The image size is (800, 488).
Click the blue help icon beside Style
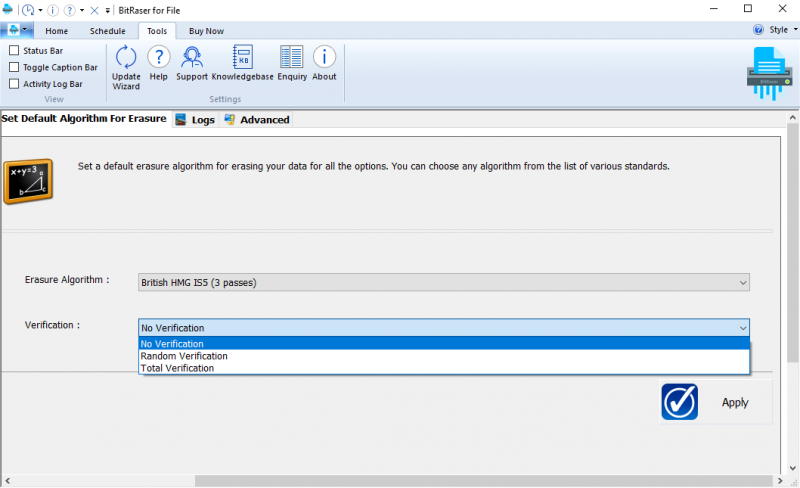[x=758, y=30]
